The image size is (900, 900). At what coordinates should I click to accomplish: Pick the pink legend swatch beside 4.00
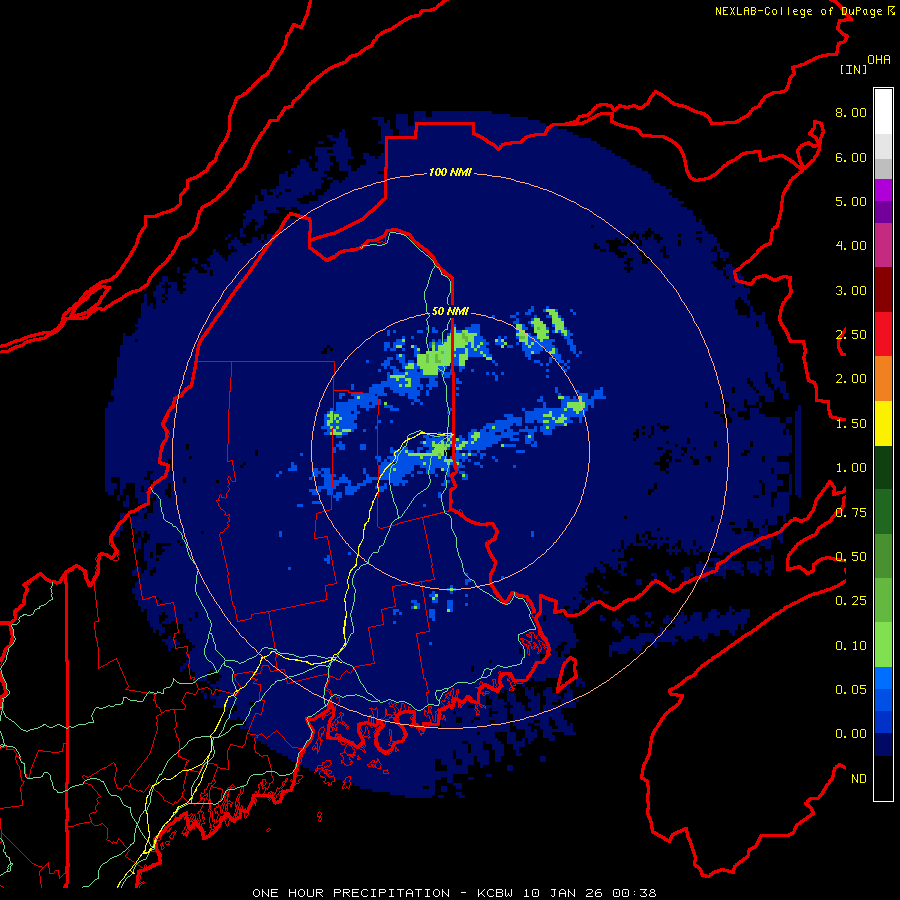point(883,245)
